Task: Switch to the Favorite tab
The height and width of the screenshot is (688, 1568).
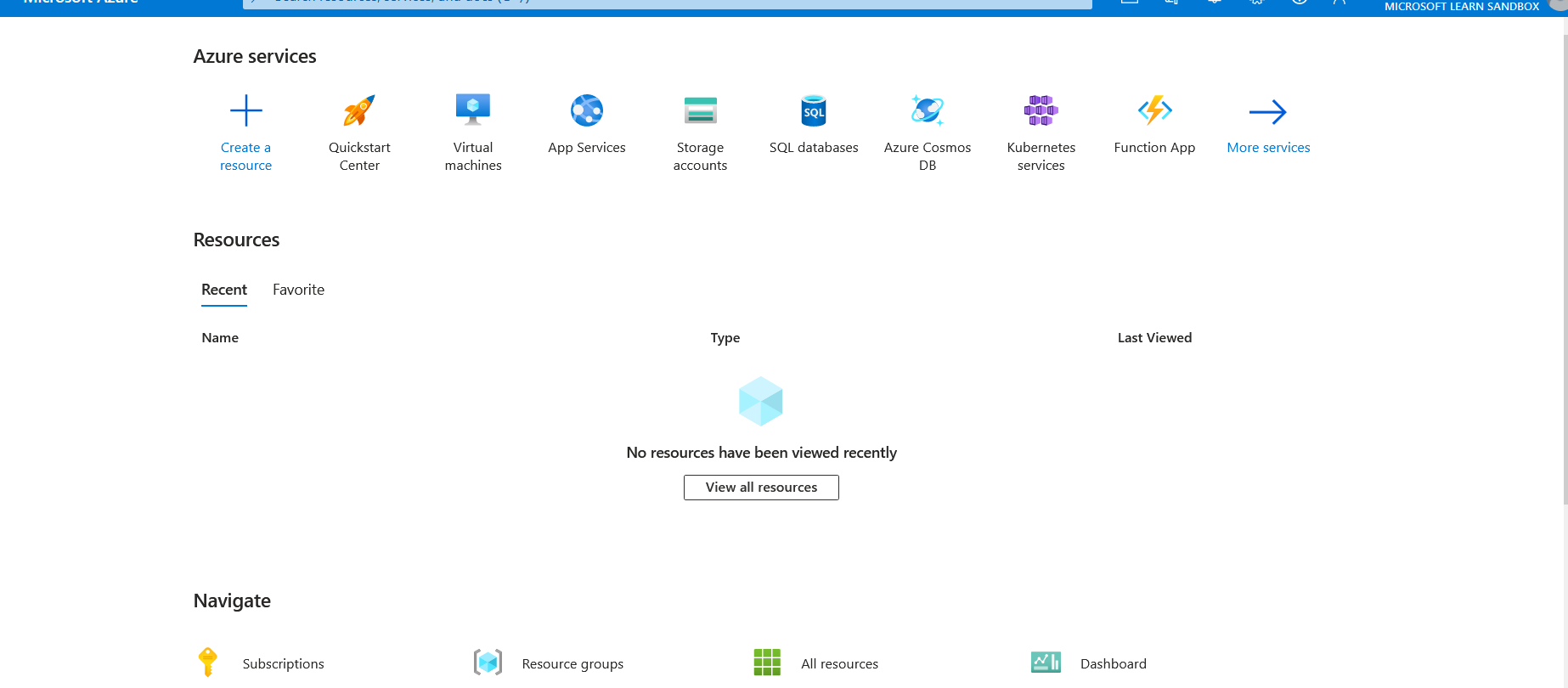Action: click(x=298, y=290)
